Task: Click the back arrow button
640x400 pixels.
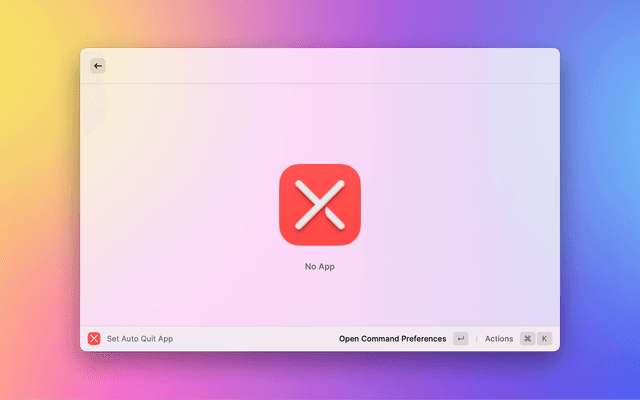Action: tap(98, 66)
